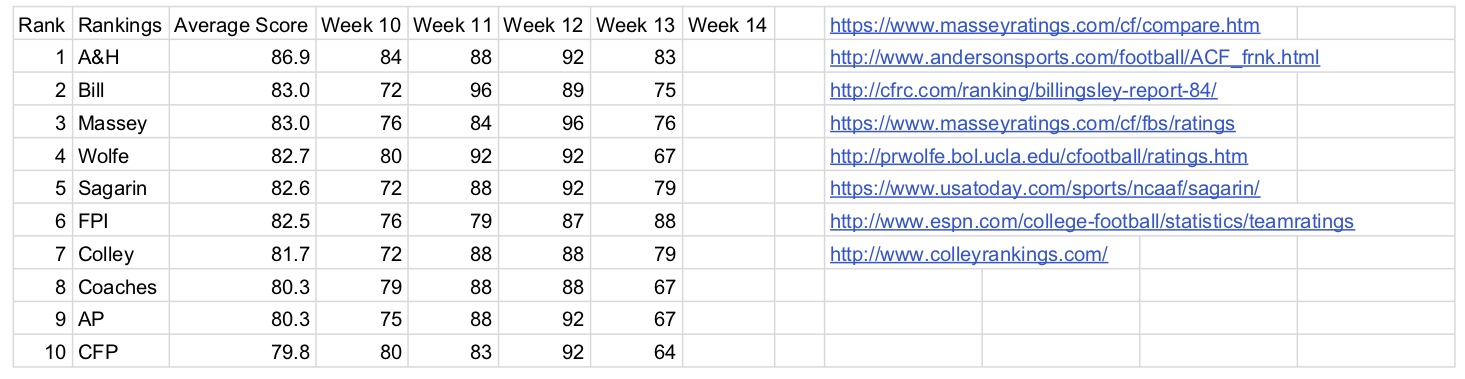Open the prwolfe.bol.ucla.edu ratings link
Screen dimensions: 1465x379
(1039, 157)
